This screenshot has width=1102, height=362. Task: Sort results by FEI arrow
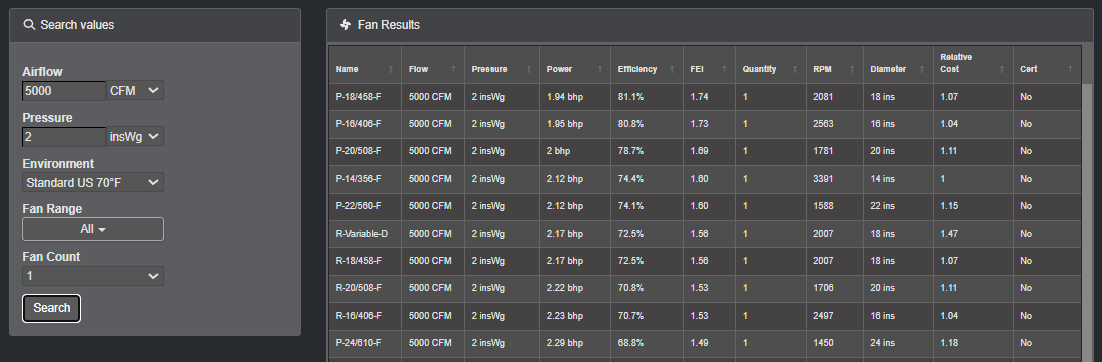(x=725, y=70)
